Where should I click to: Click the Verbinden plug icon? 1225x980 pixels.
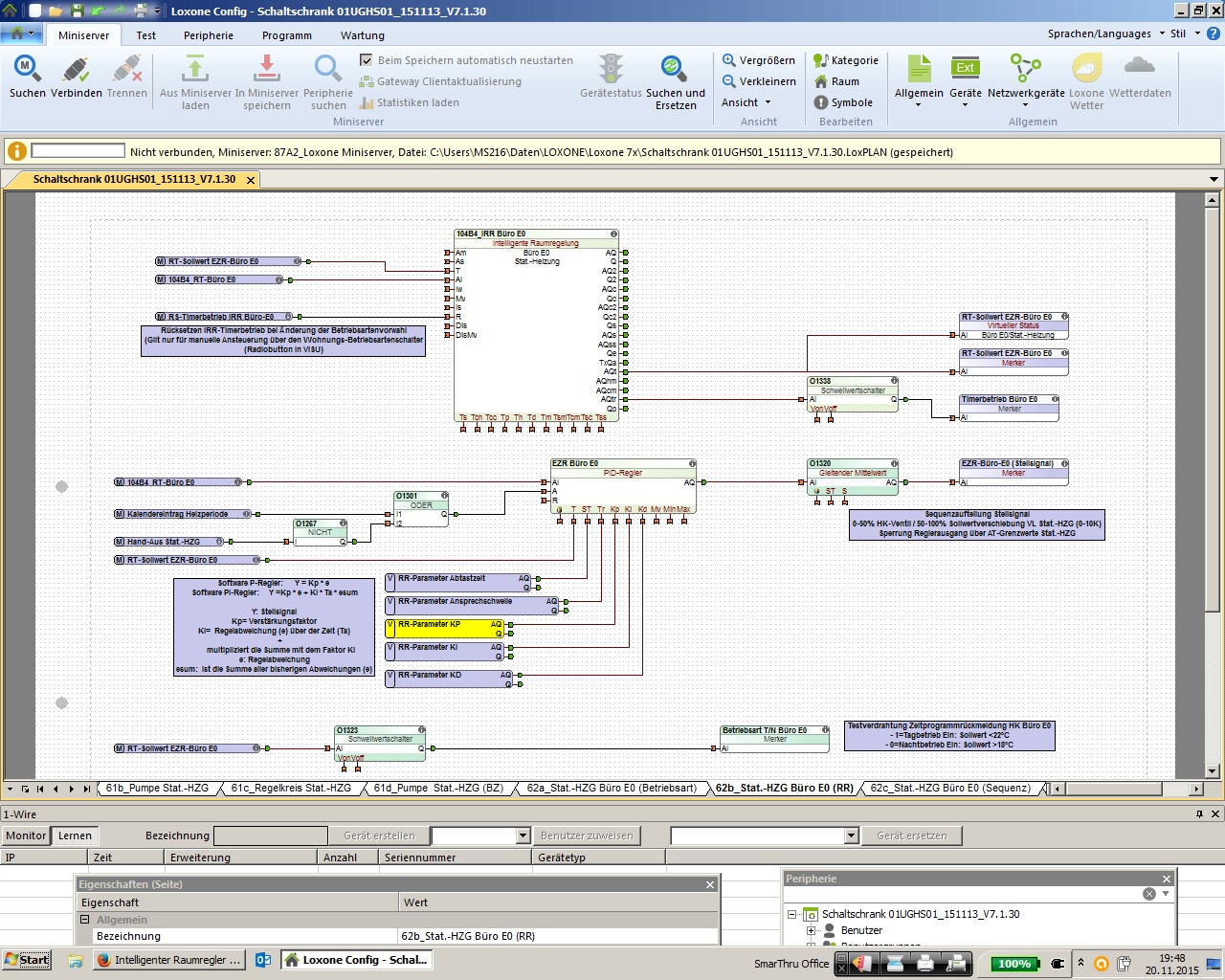point(77,70)
